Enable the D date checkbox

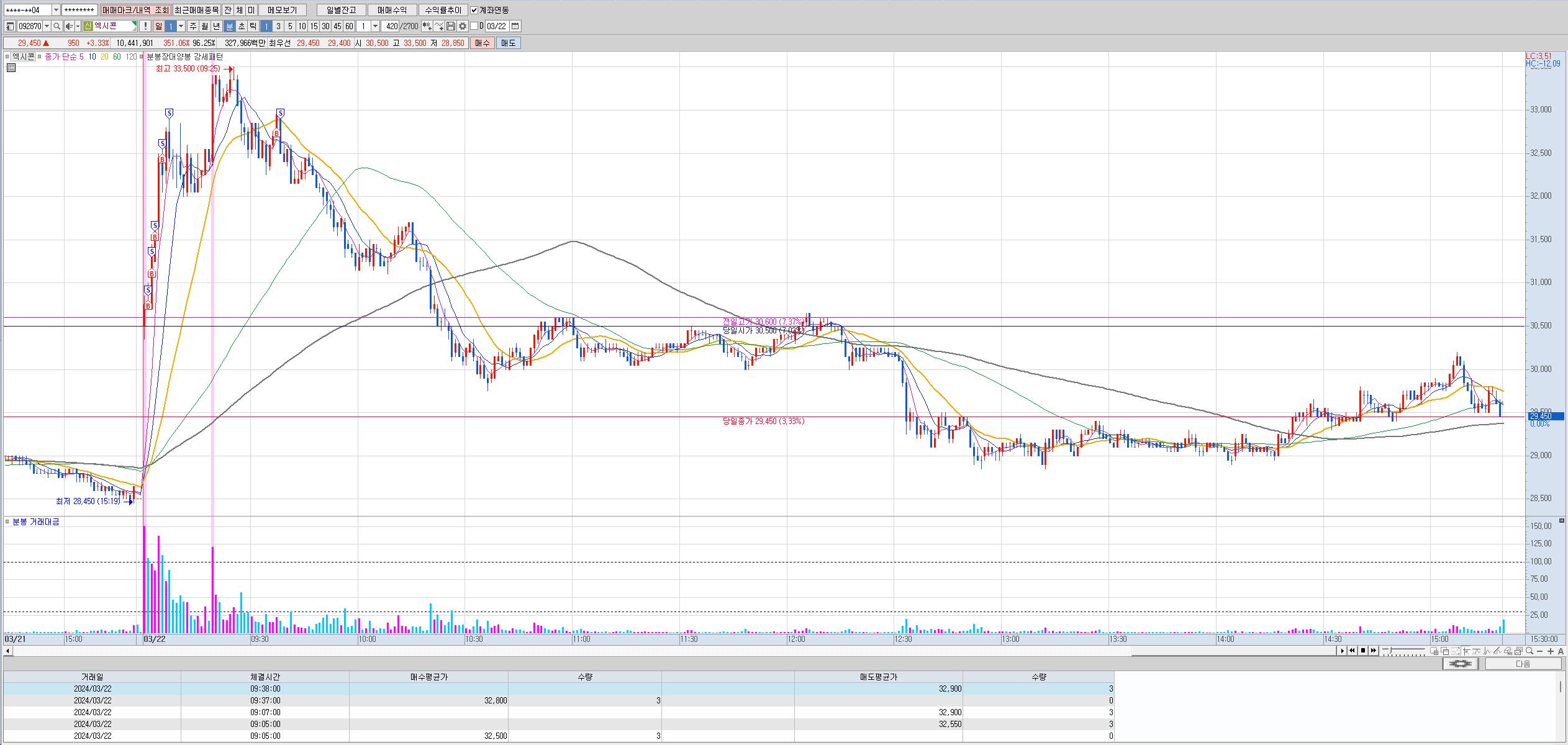coord(474,26)
